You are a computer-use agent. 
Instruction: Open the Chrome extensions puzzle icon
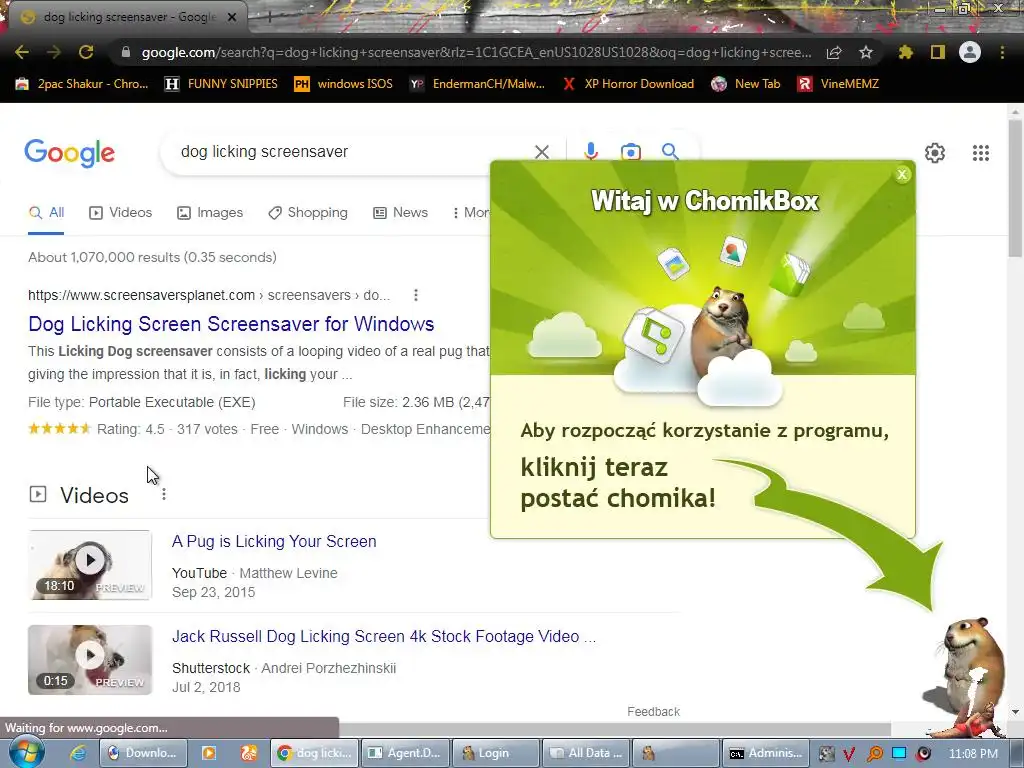point(906,52)
